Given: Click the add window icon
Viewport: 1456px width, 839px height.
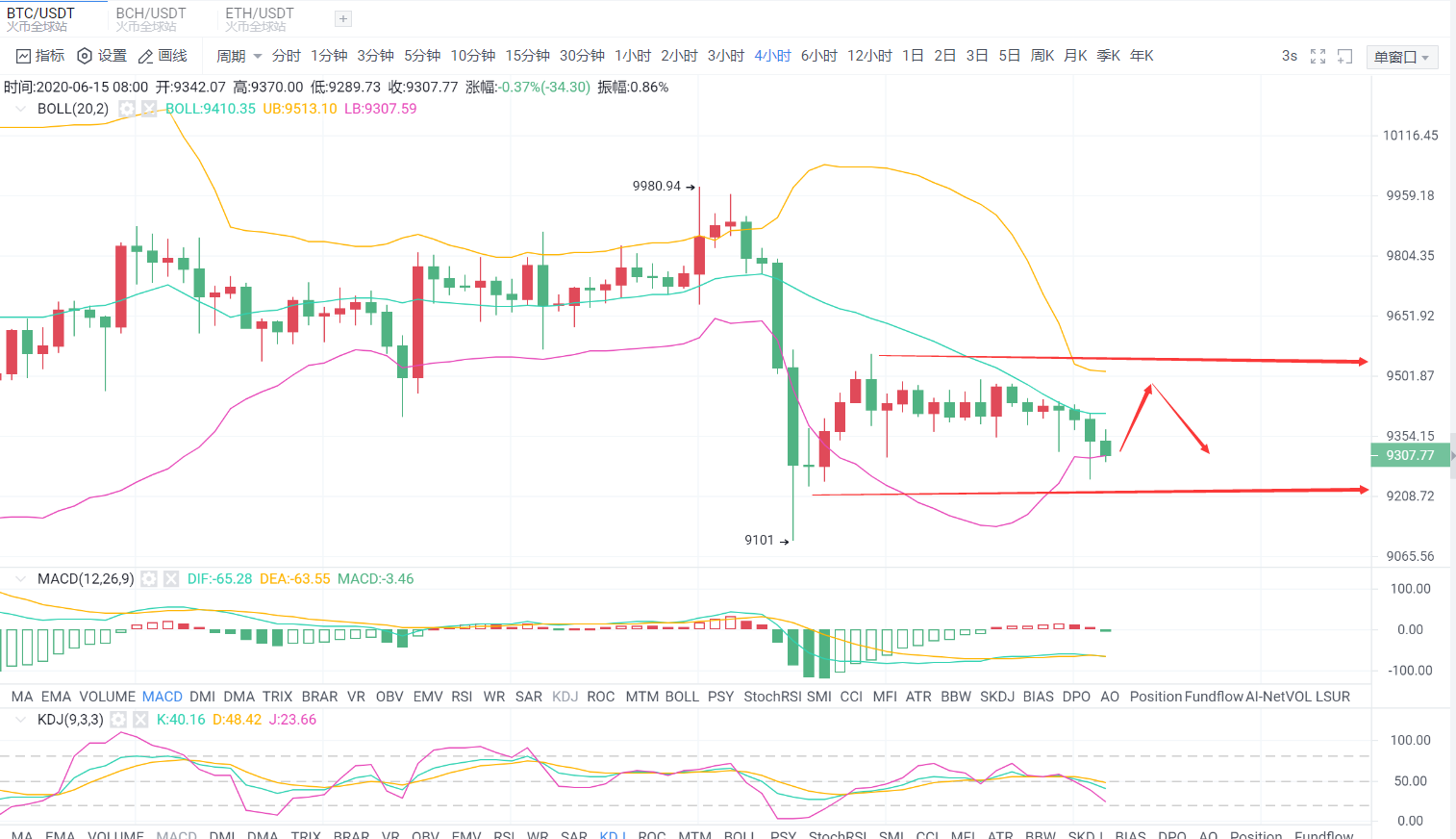Looking at the screenshot, I should [x=1344, y=57].
